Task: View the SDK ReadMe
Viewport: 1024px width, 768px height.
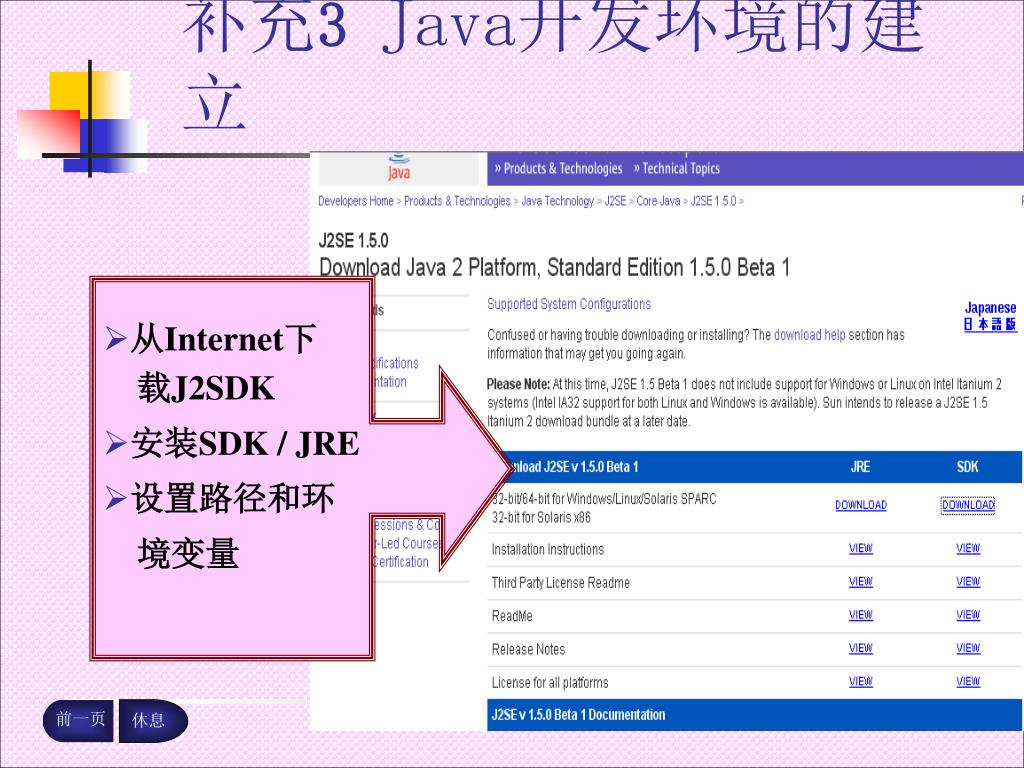Action: pyautogui.click(x=968, y=615)
